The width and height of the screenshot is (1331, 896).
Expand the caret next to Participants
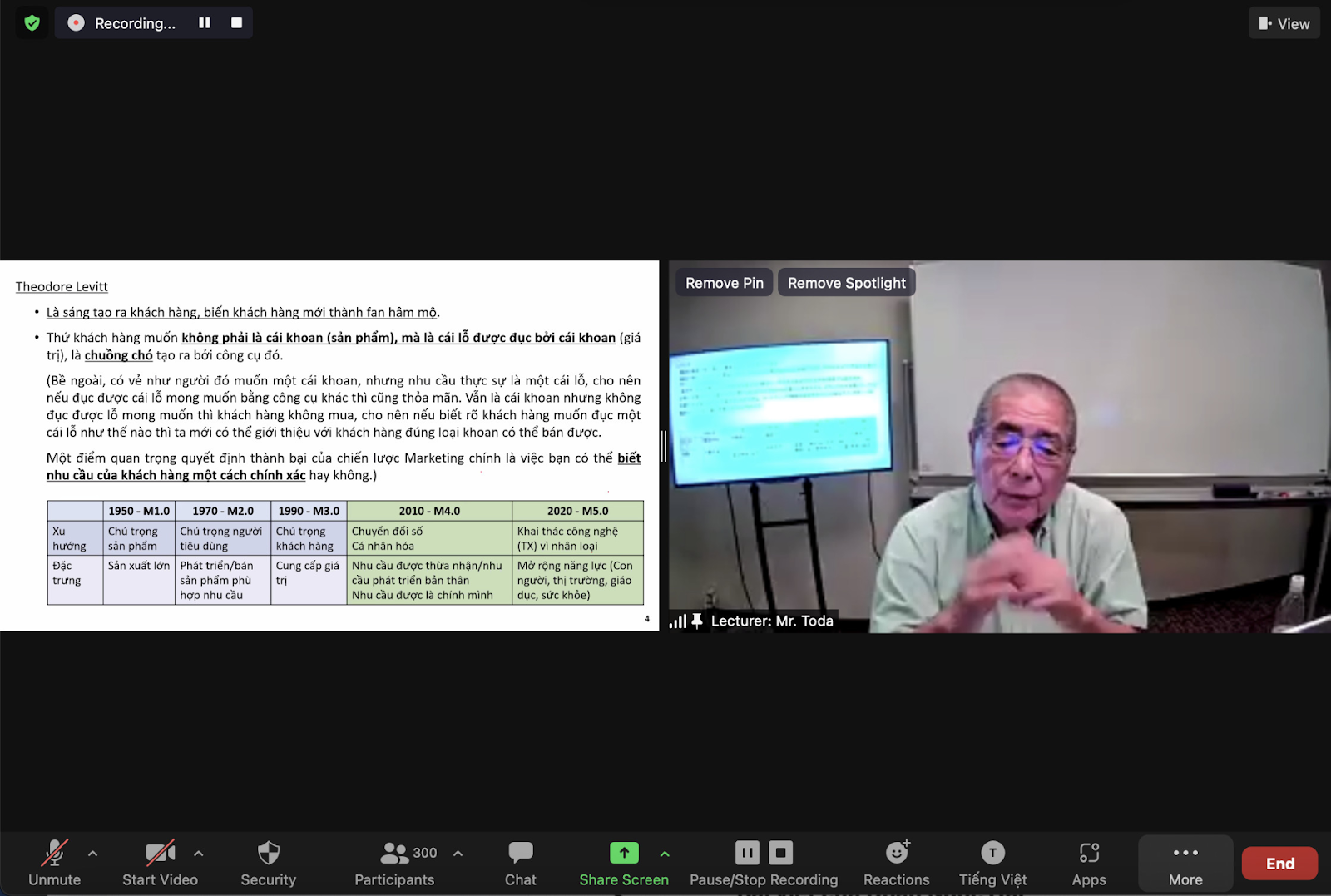pyautogui.click(x=458, y=854)
